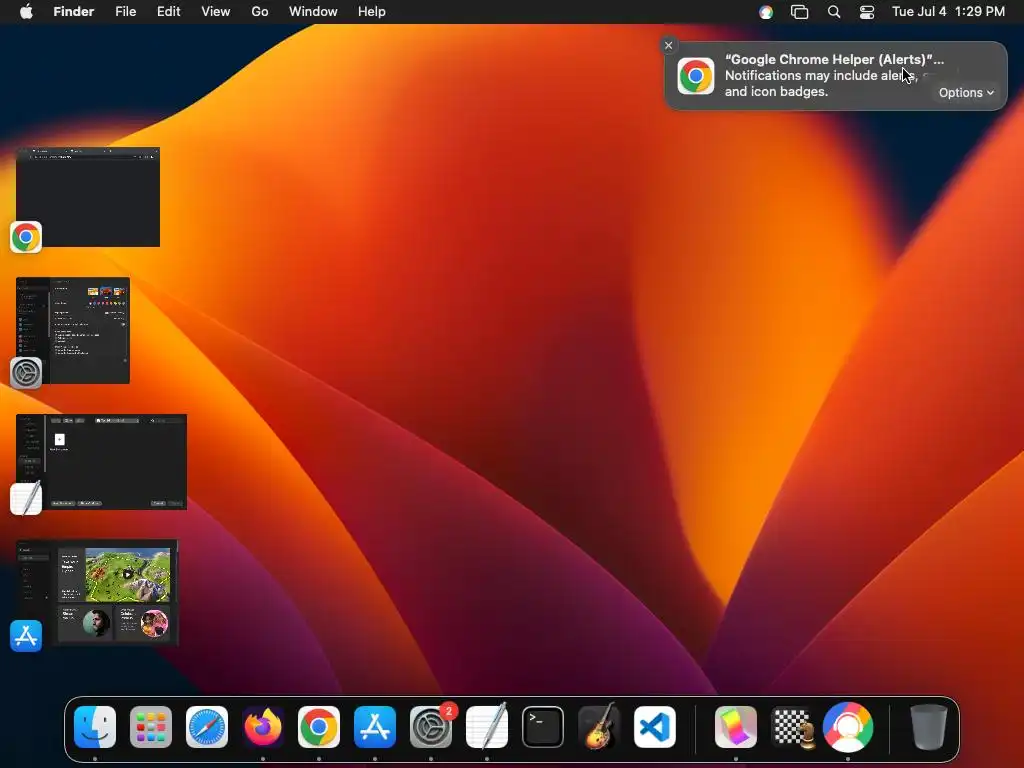Open the File menu
The width and height of the screenshot is (1024, 768).
click(125, 12)
